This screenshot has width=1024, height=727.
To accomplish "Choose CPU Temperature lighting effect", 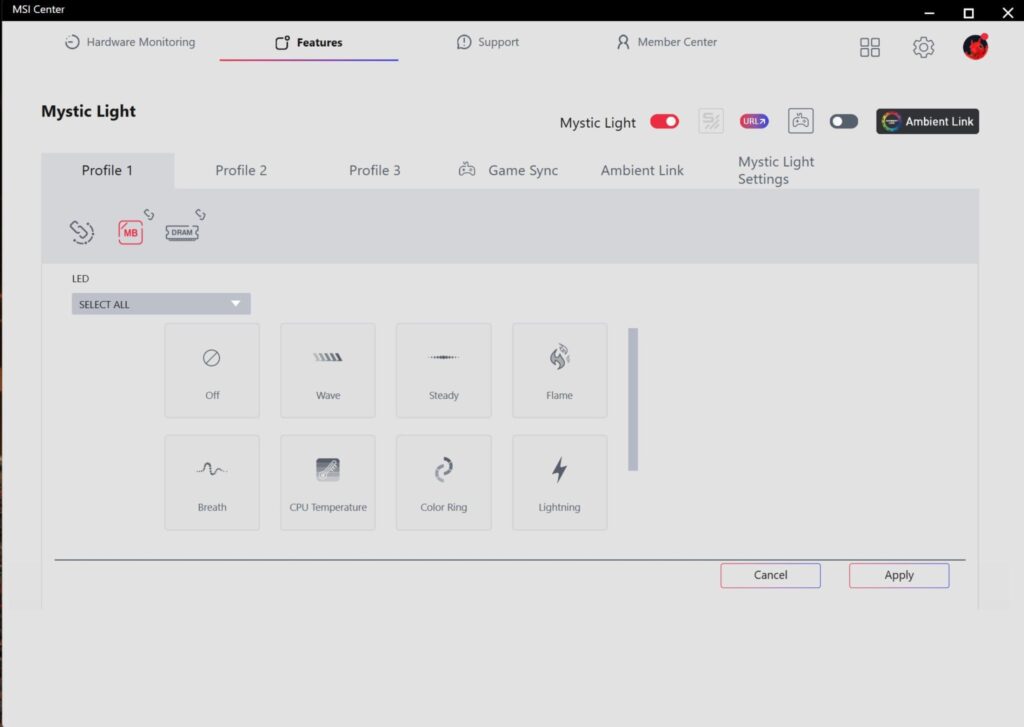I will click(328, 483).
